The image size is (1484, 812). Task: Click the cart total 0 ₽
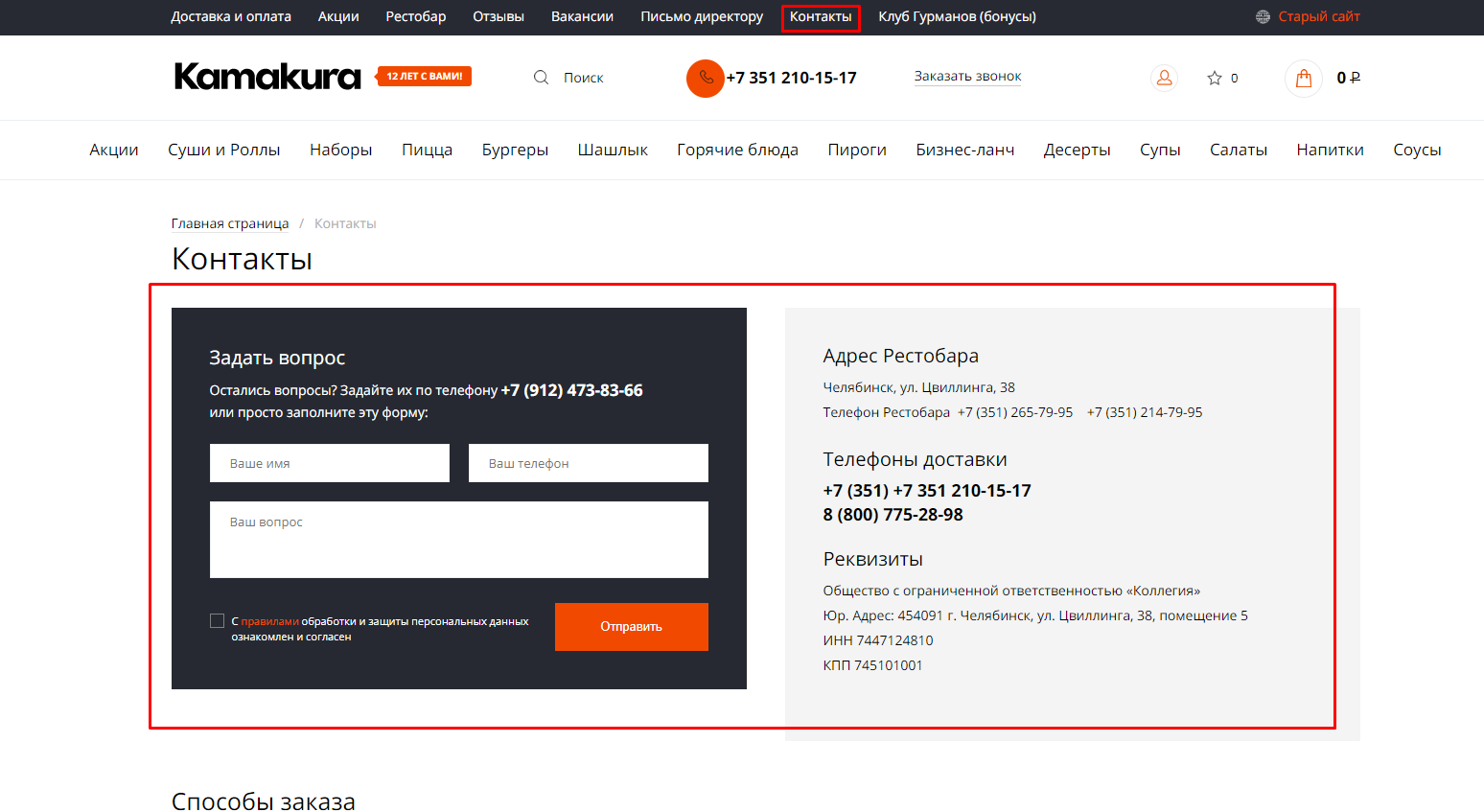(x=1348, y=78)
